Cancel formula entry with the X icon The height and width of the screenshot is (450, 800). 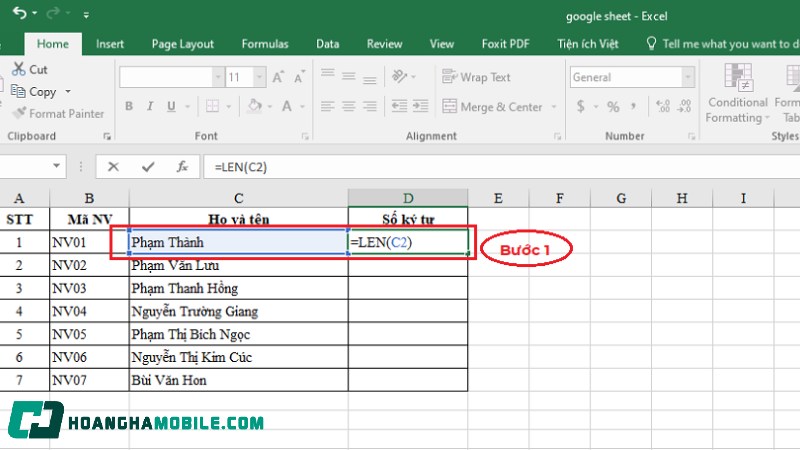[x=114, y=167]
